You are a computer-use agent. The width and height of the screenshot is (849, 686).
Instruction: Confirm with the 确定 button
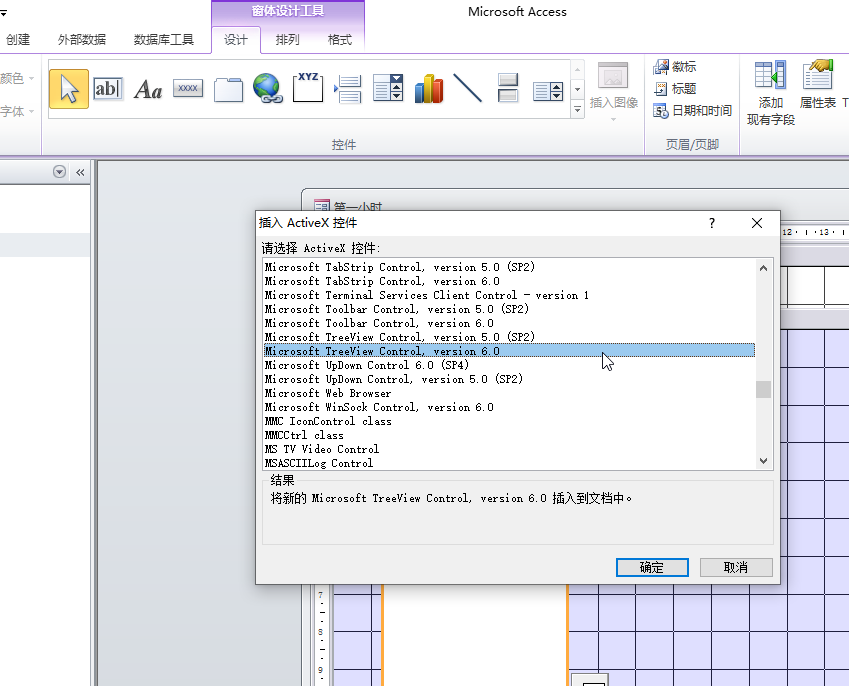652,567
